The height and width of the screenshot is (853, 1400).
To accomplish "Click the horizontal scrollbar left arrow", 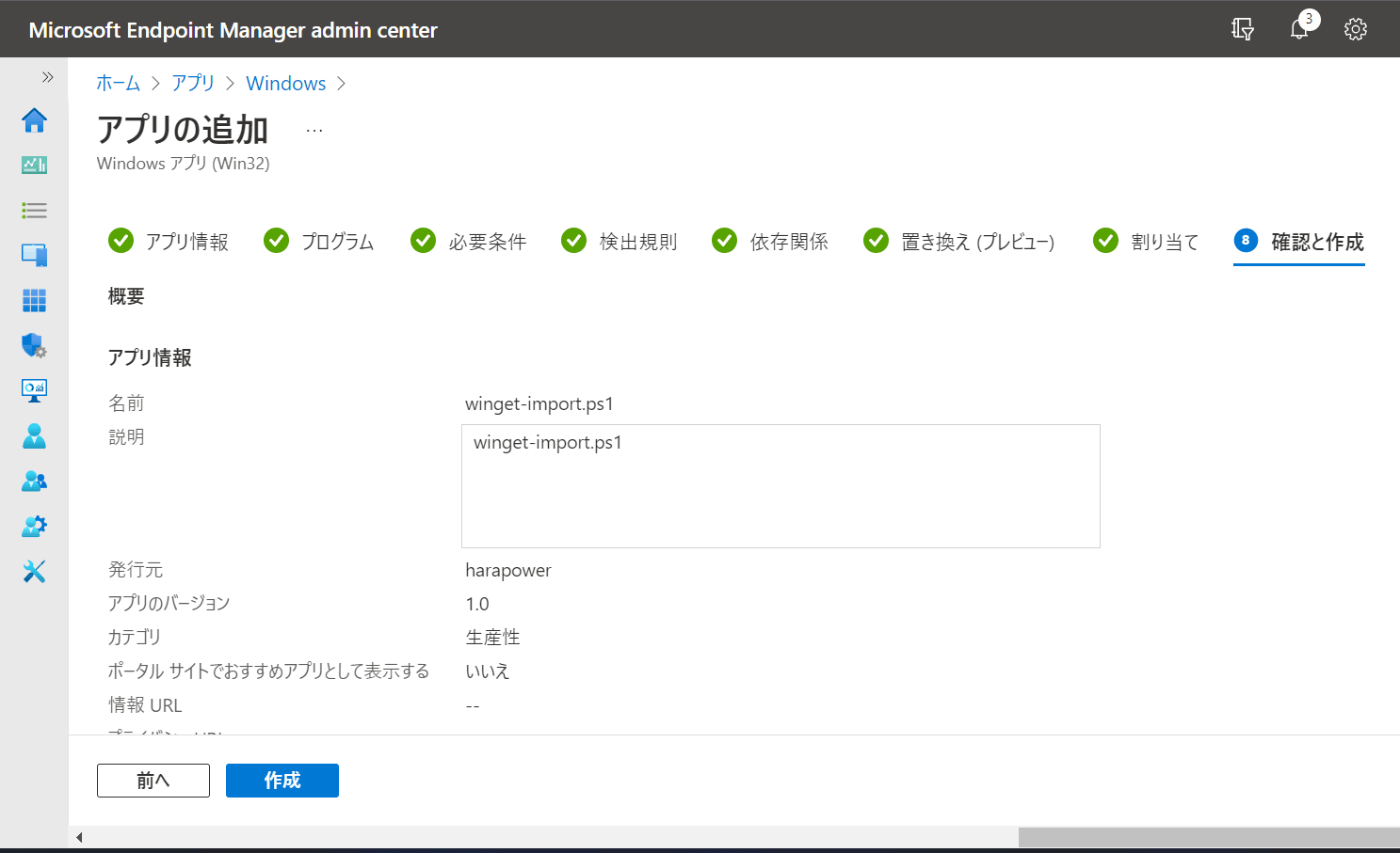I will coord(79,837).
